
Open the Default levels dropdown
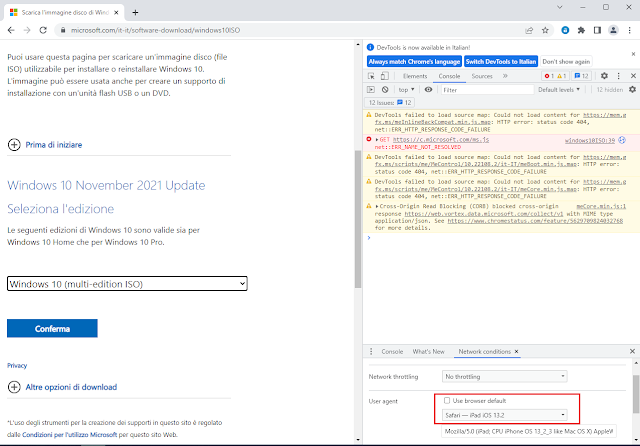coord(559,89)
